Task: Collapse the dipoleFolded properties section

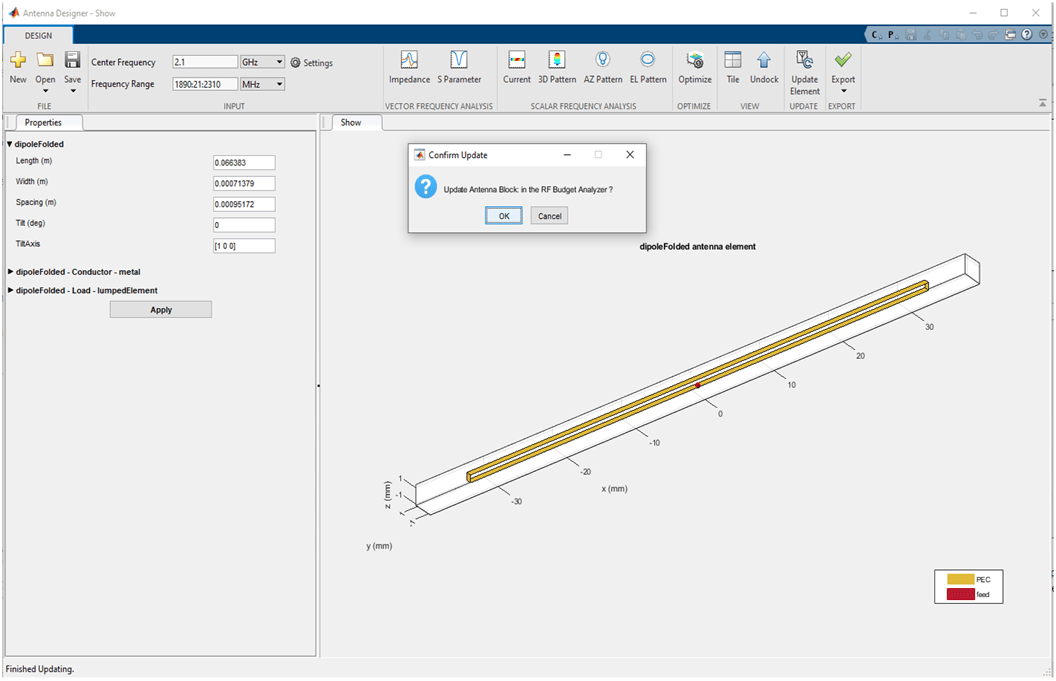Action: (x=9, y=144)
